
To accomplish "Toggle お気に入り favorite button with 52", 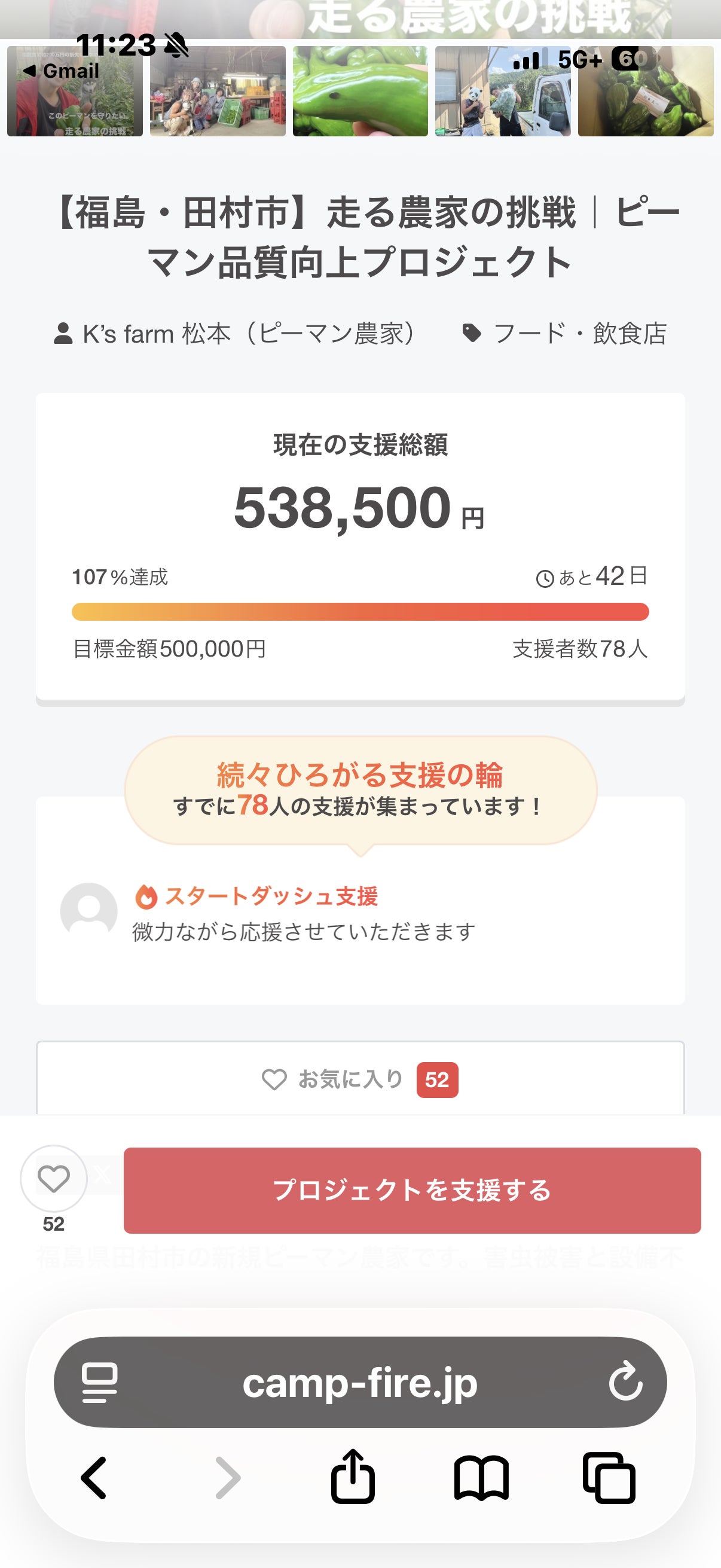I will tap(359, 1079).
